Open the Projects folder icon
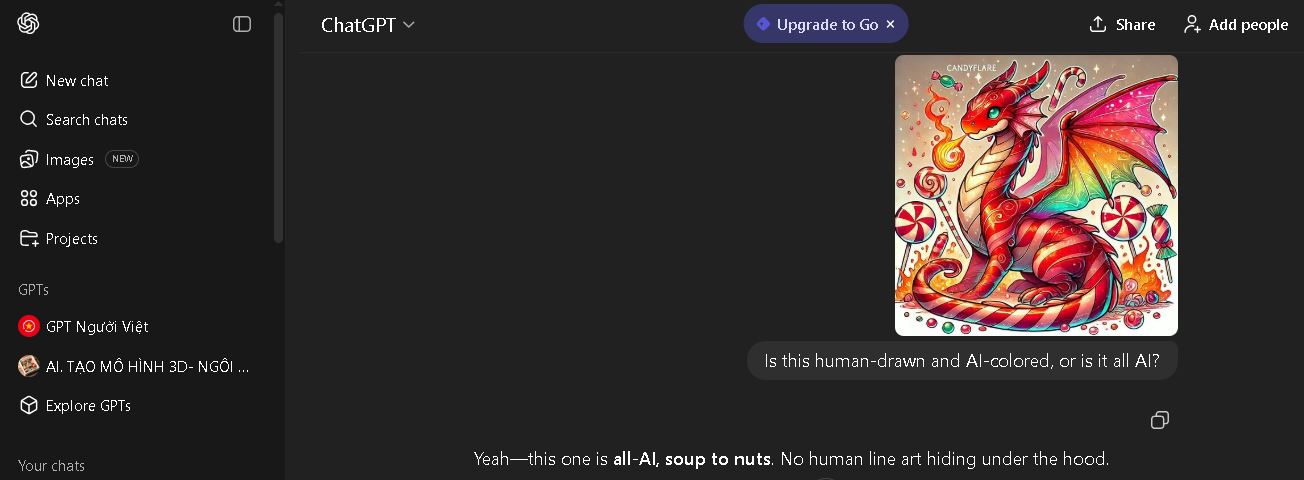The image size is (1304, 480). (28, 238)
